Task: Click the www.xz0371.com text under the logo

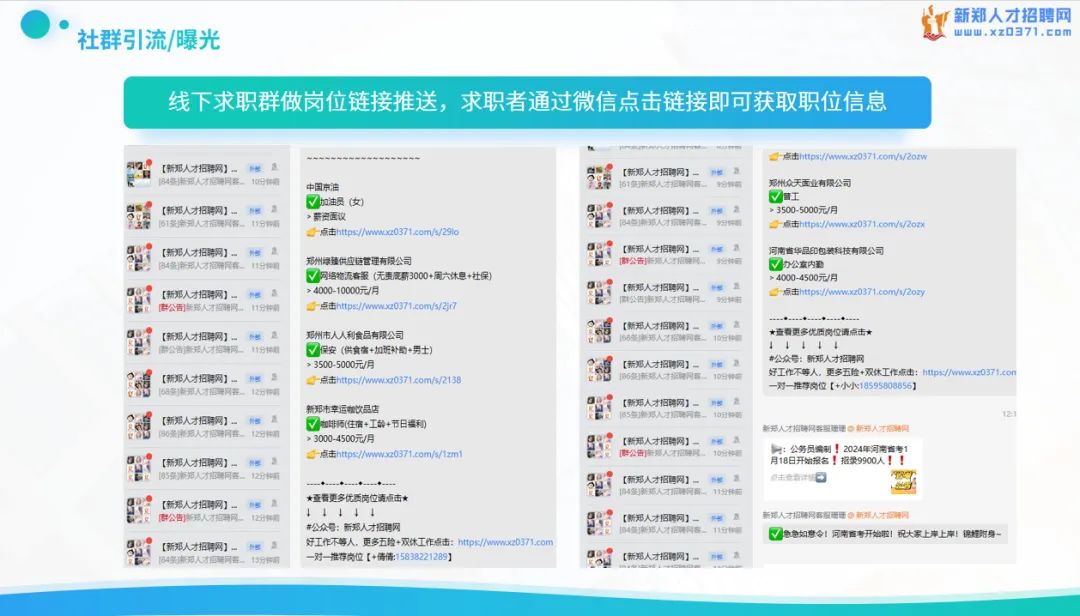Action: tap(1012, 32)
